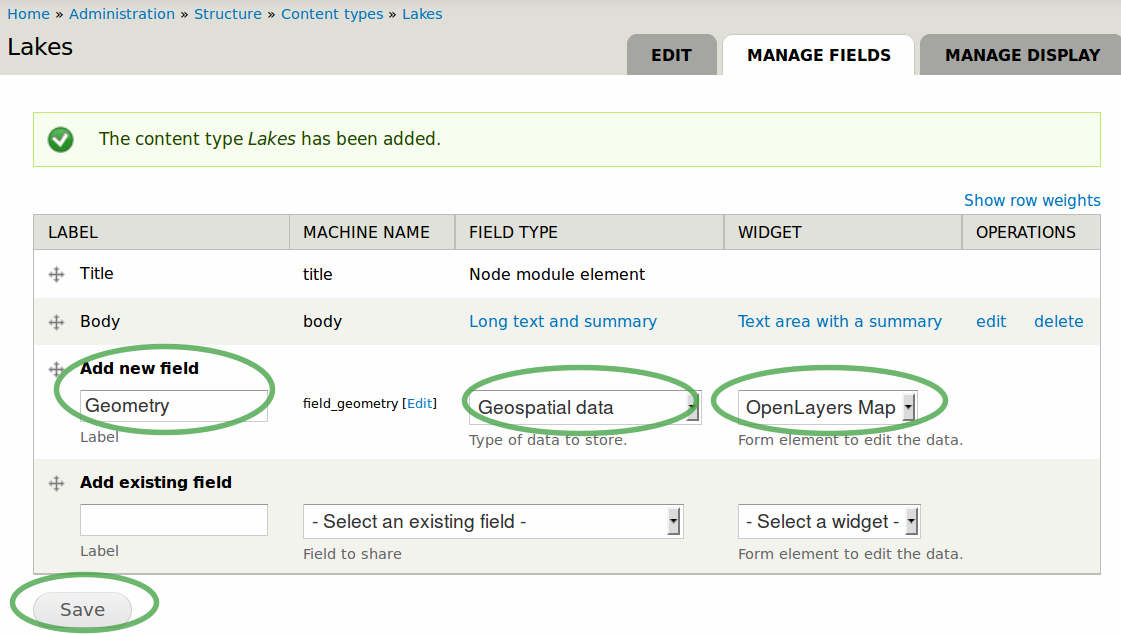1121x634 pixels.
Task: Click the green checkmark status icon
Action: pos(61,139)
